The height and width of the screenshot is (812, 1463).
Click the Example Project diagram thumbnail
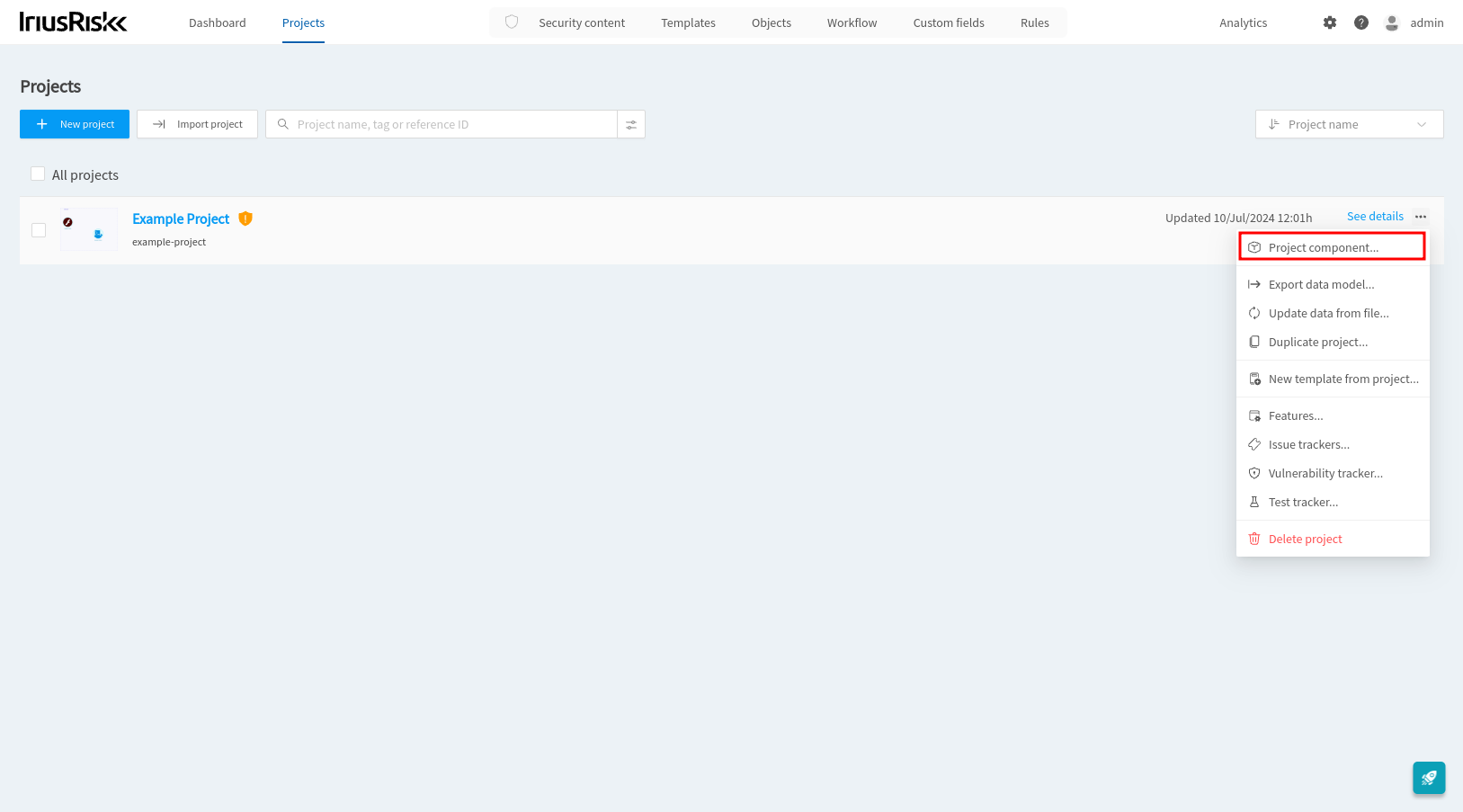click(89, 229)
